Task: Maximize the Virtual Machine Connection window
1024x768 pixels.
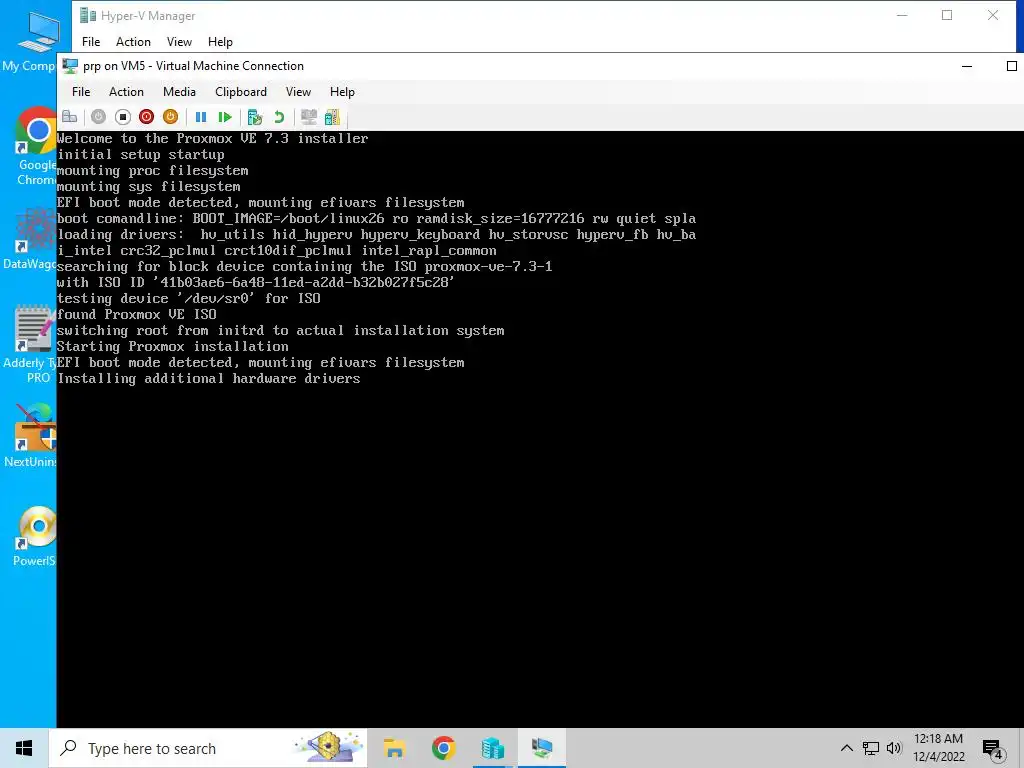Action: pos(1011,66)
